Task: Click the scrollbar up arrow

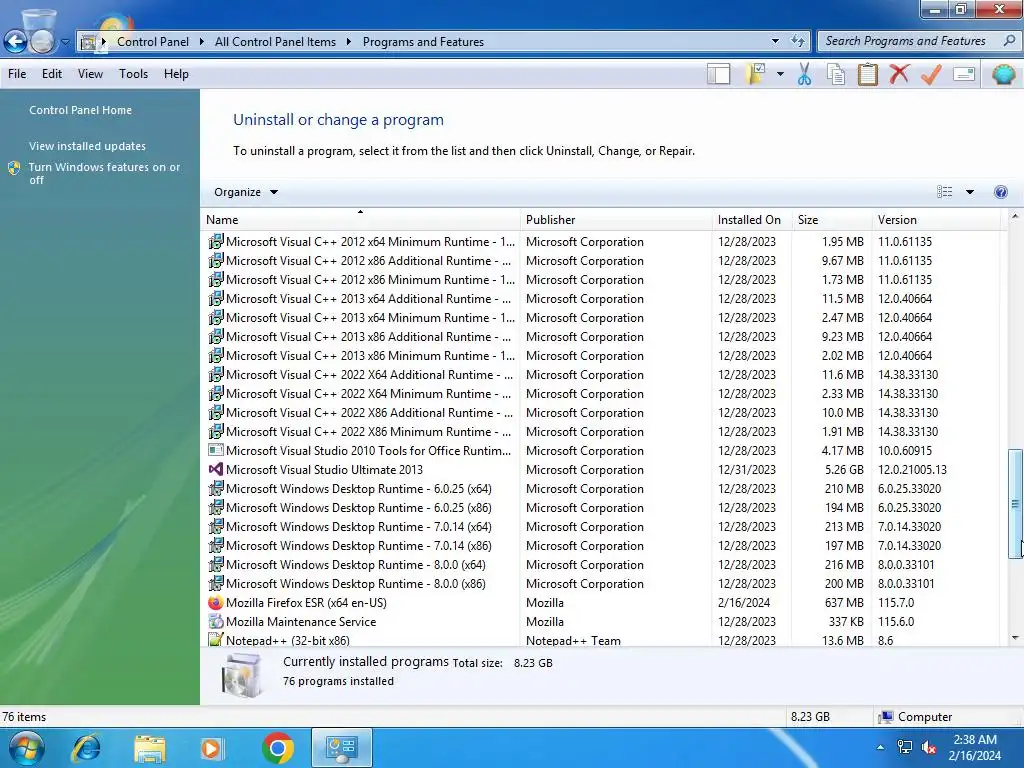Action: [1015, 216]
